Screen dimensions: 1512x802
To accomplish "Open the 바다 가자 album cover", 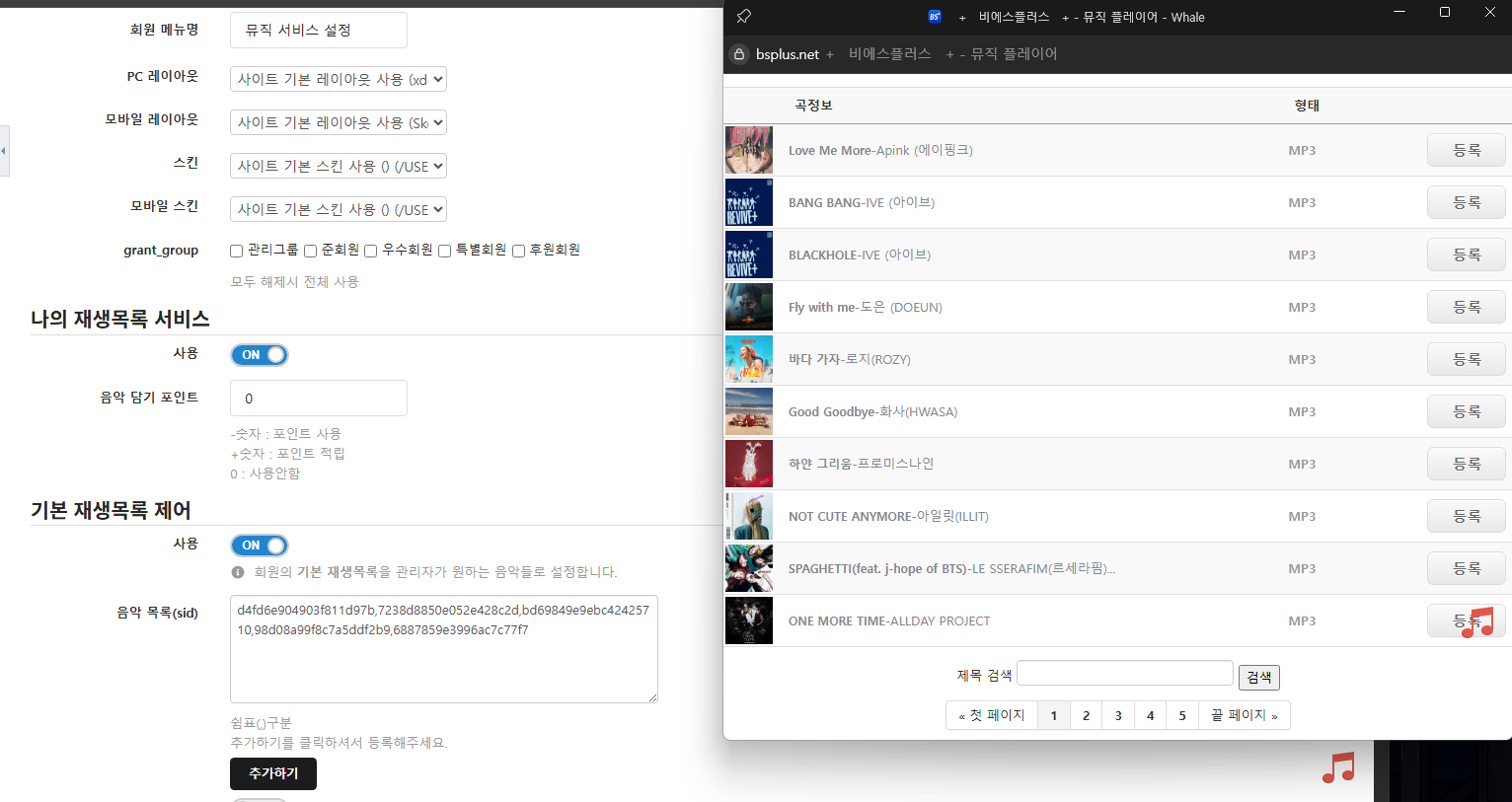I will click(749, 359).
